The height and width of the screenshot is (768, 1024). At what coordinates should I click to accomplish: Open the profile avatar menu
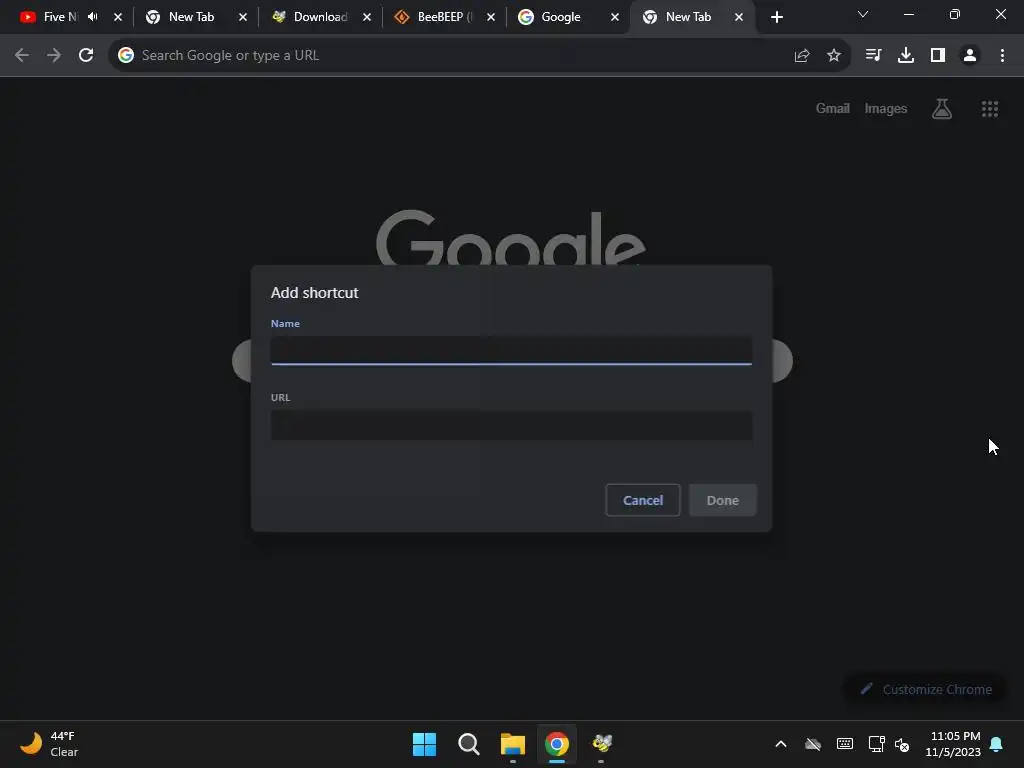pyautogui.click(x=970, y=56)
